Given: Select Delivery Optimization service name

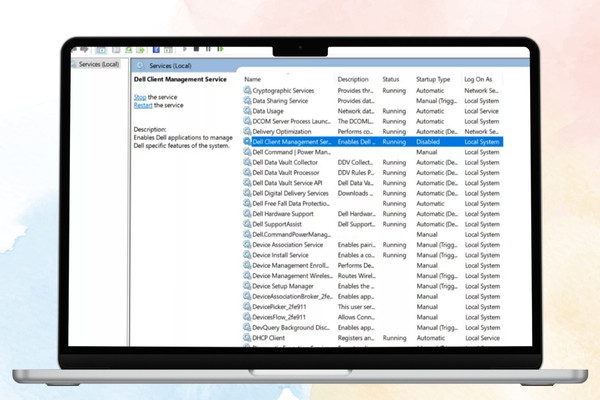Looking at the screenshot, I should (282, 132).
